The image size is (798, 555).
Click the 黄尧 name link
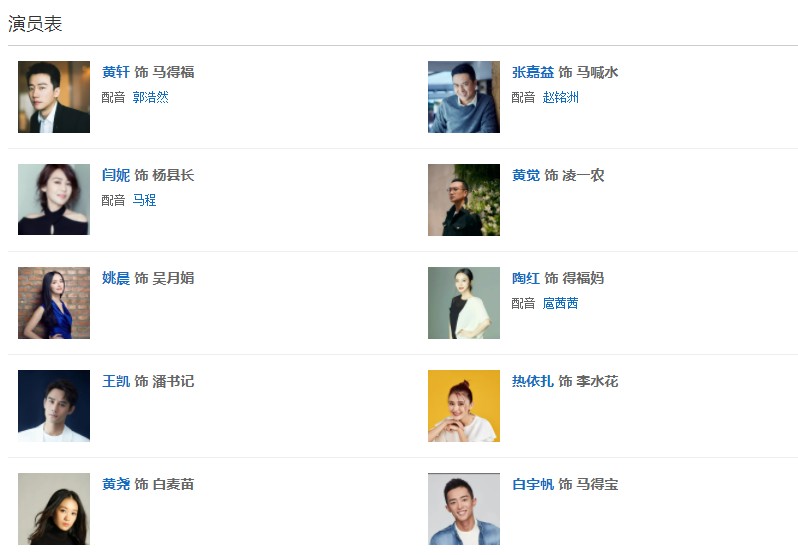click(x=116, y=484)
